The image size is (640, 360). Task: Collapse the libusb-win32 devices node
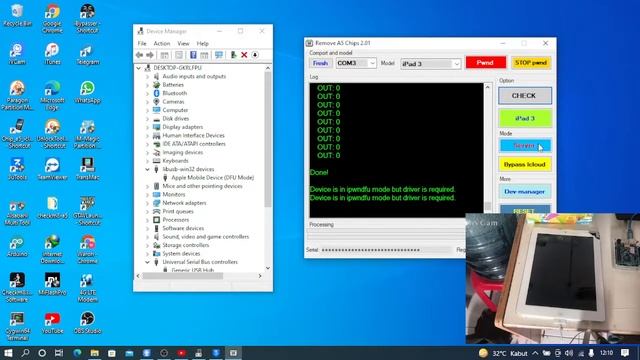147,169
